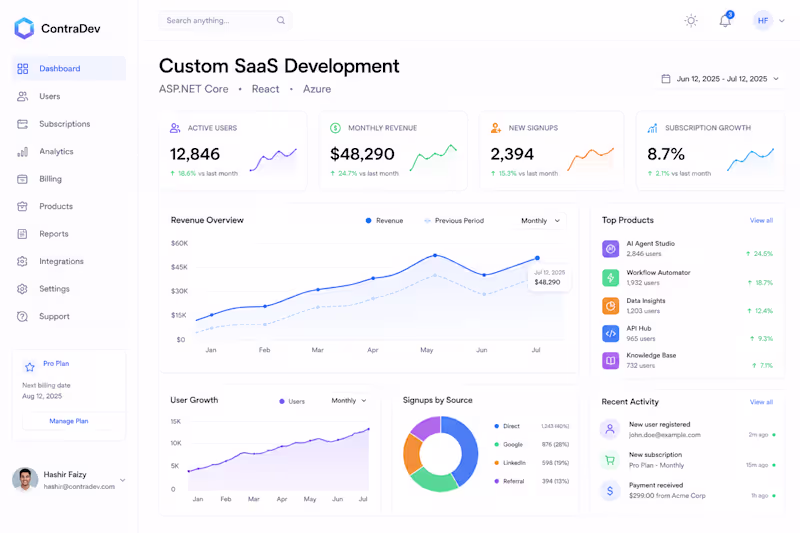Viewport: 800px width, 533px height.
Task: Click the Reports document icon
Action: click(22, 234)
